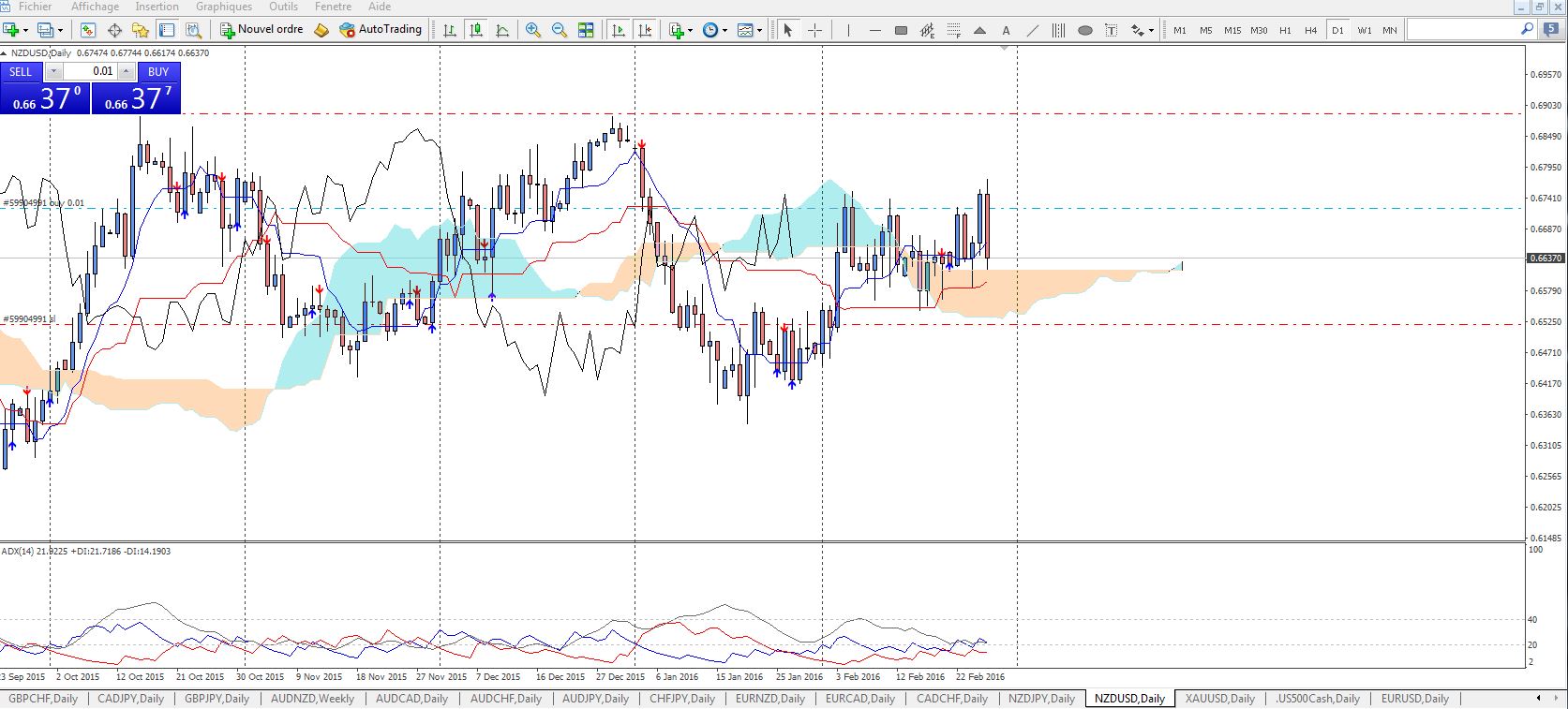Open the Tile Windows layout icon
Viewport: 1568px width, 709px height.
coord(586,30)
